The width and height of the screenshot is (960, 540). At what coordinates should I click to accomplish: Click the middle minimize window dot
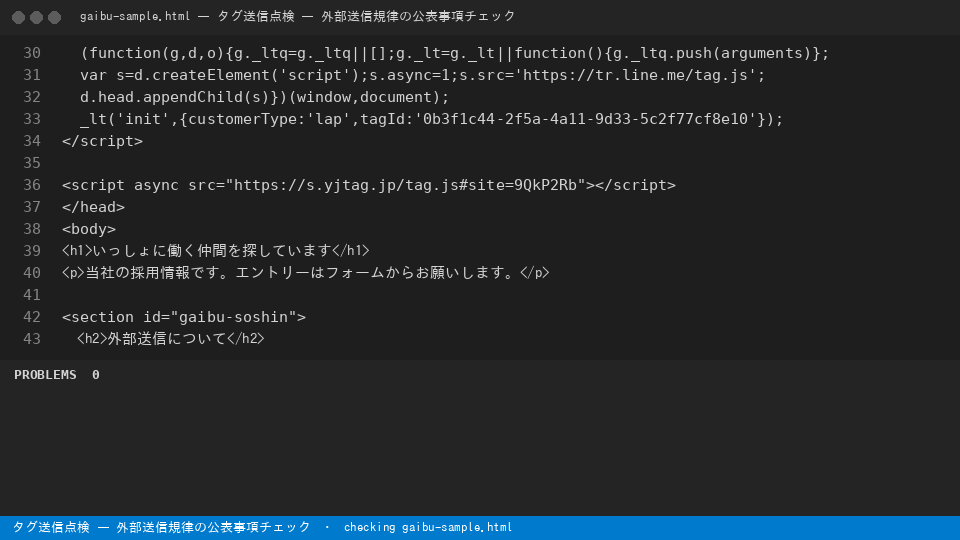pos(36,17)
